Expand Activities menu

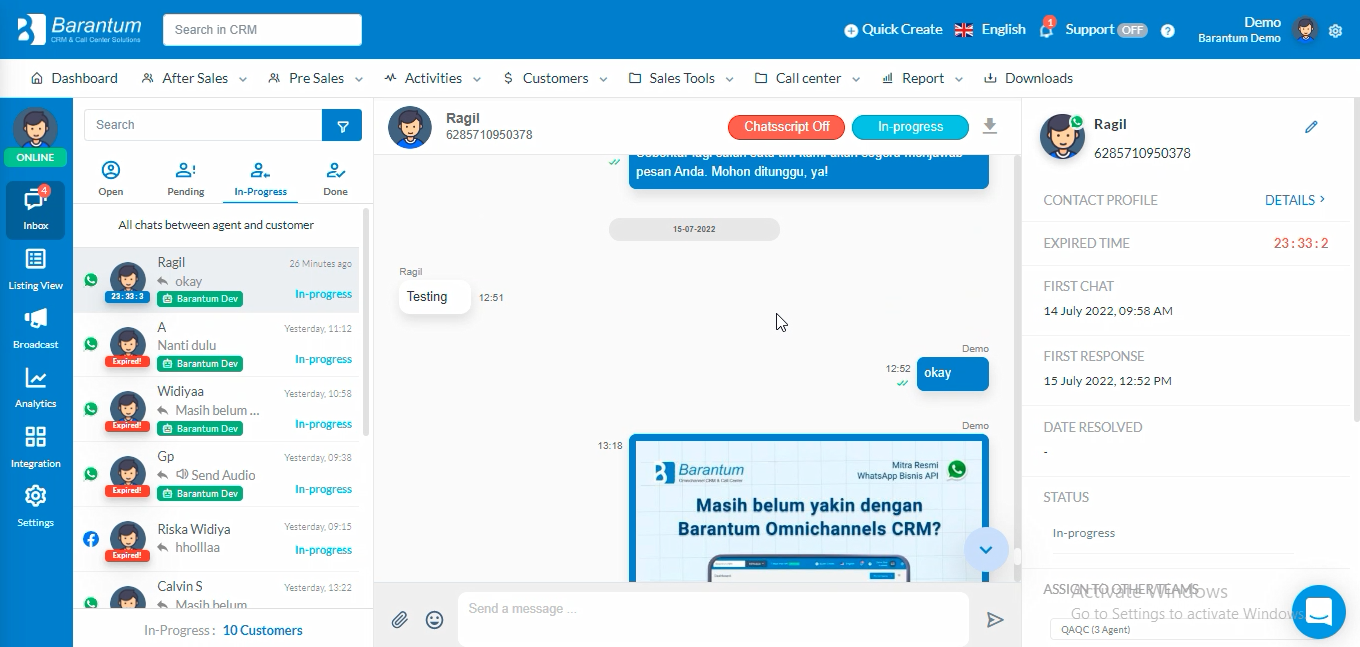[x=433, y=78]
